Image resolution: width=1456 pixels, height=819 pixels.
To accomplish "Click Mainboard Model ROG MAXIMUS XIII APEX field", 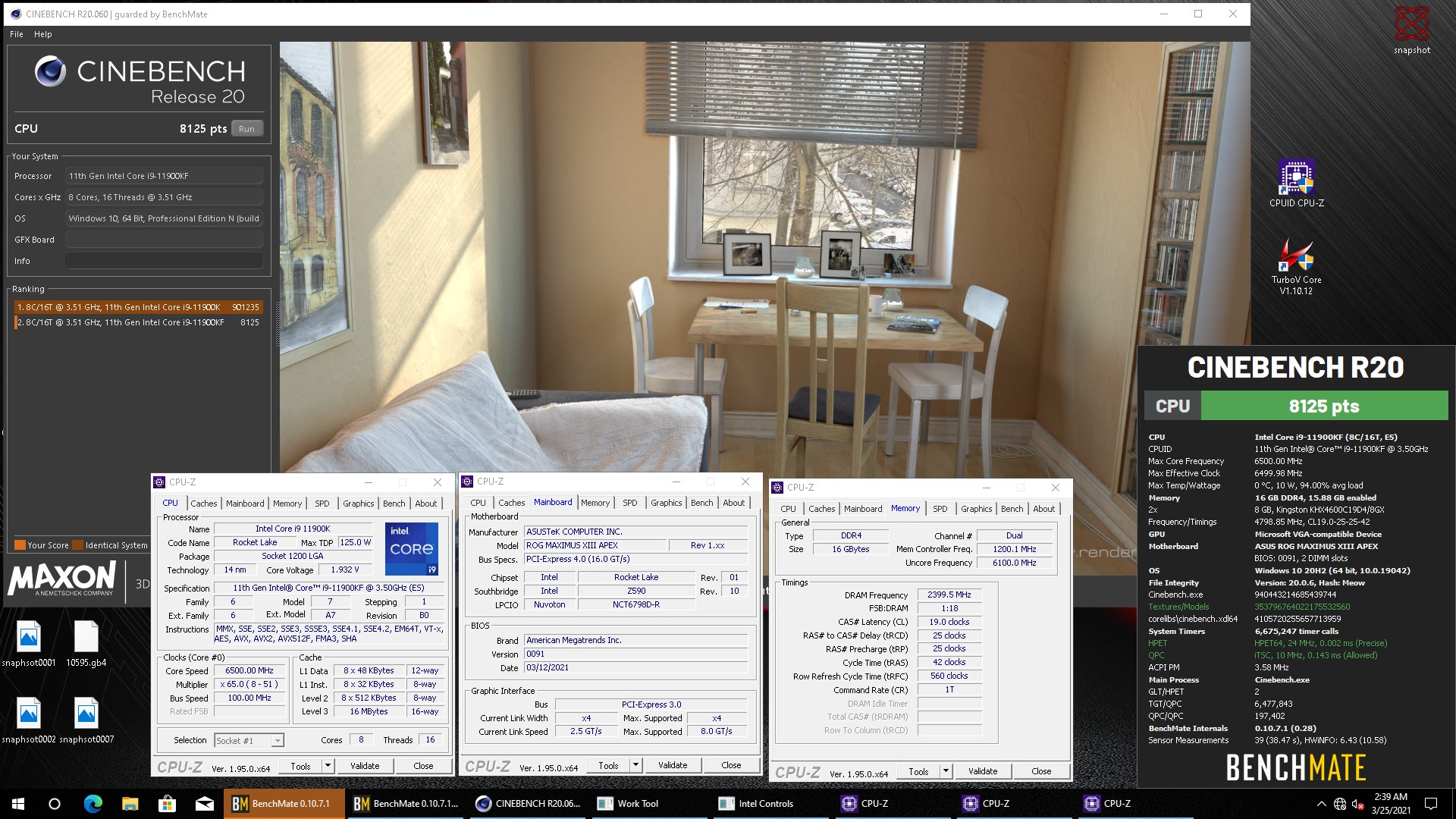I will pyautogui.click(x=595, y=545).
